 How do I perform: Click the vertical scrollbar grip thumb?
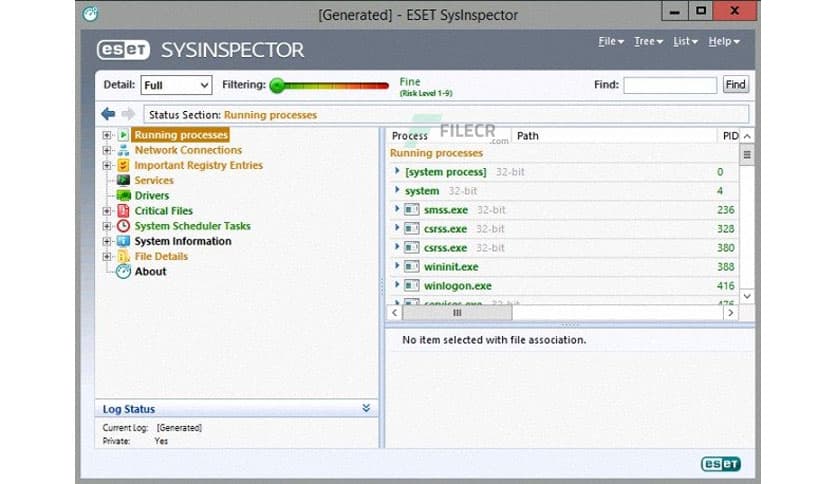(x=747, y=155)
